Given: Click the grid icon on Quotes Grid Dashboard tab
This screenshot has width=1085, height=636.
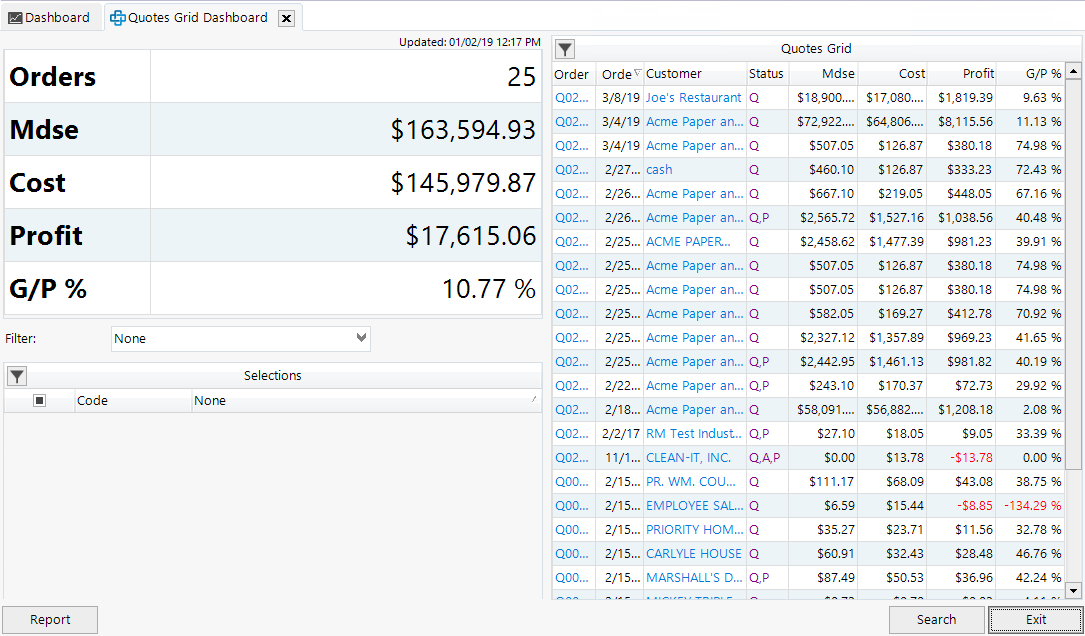Looking at the screenshot, I should (119, 17).
